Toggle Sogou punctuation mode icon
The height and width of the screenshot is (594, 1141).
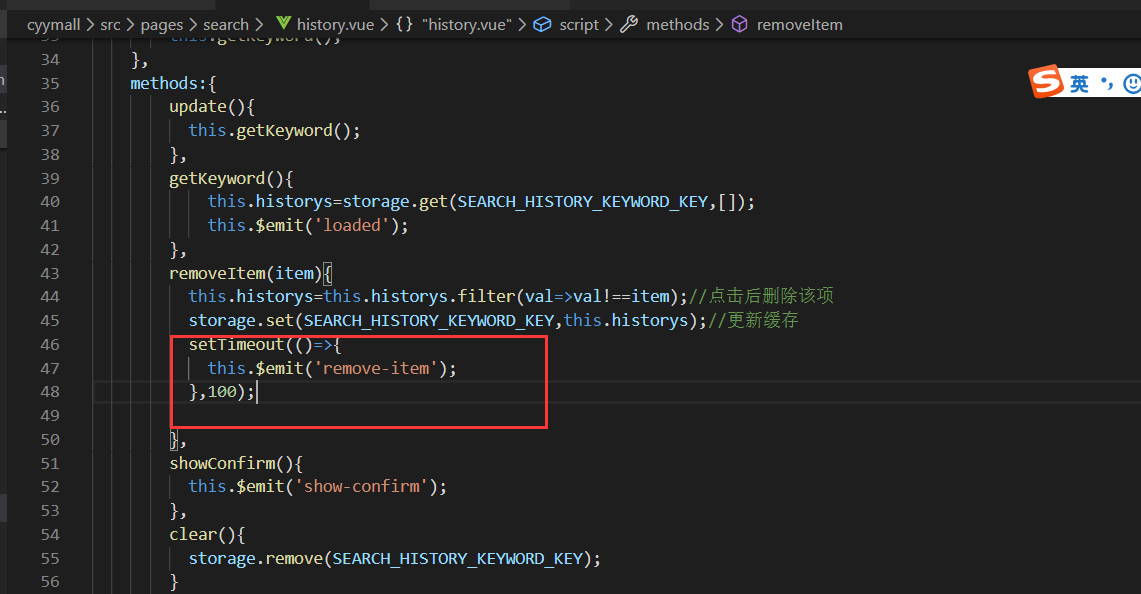(1108, 82)
